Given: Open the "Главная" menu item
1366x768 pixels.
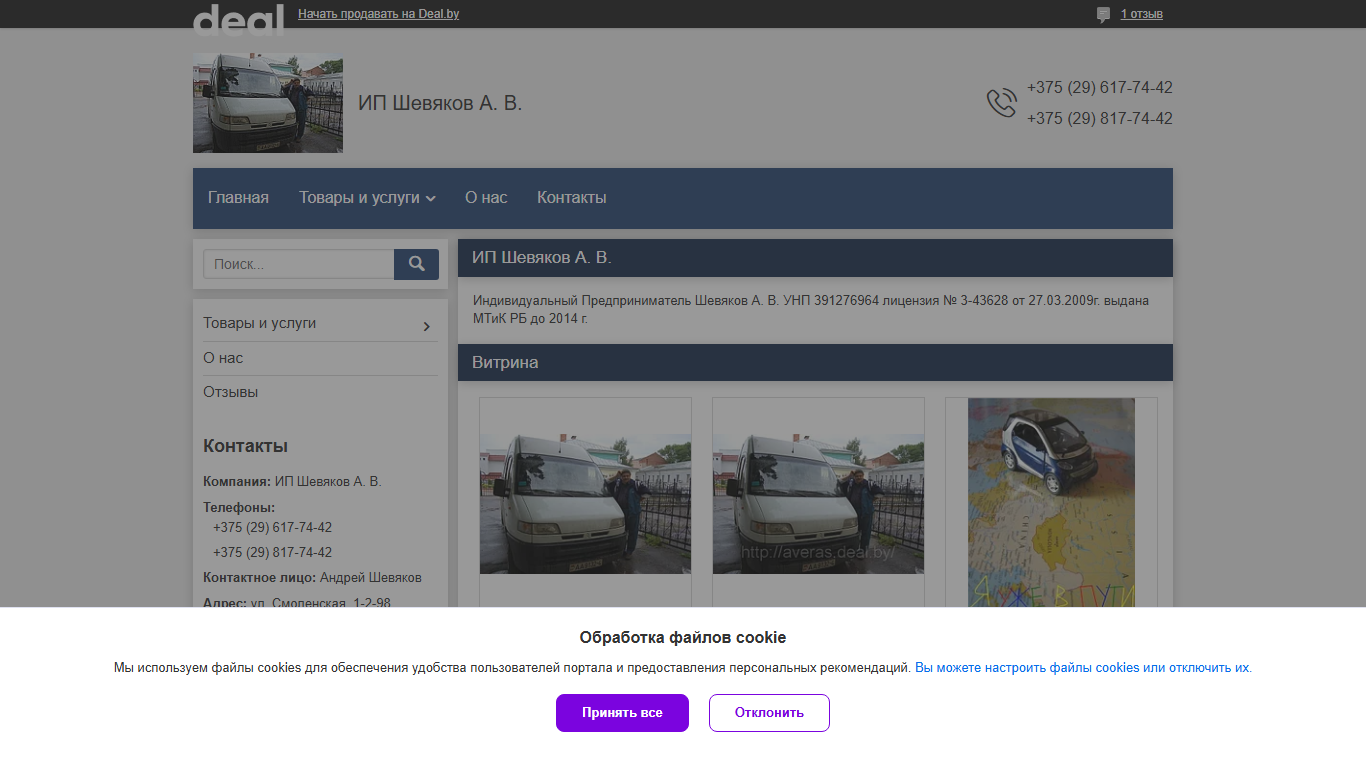Looking at the screenshot, I should (238, 198).
